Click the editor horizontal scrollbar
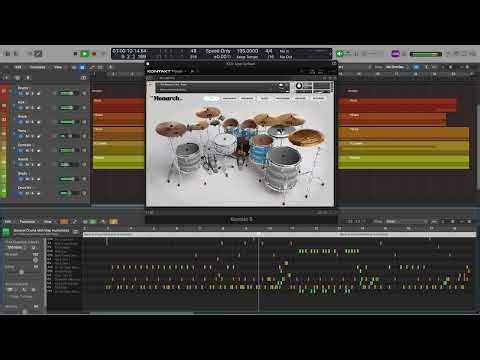480x360 pixels. 142,313
